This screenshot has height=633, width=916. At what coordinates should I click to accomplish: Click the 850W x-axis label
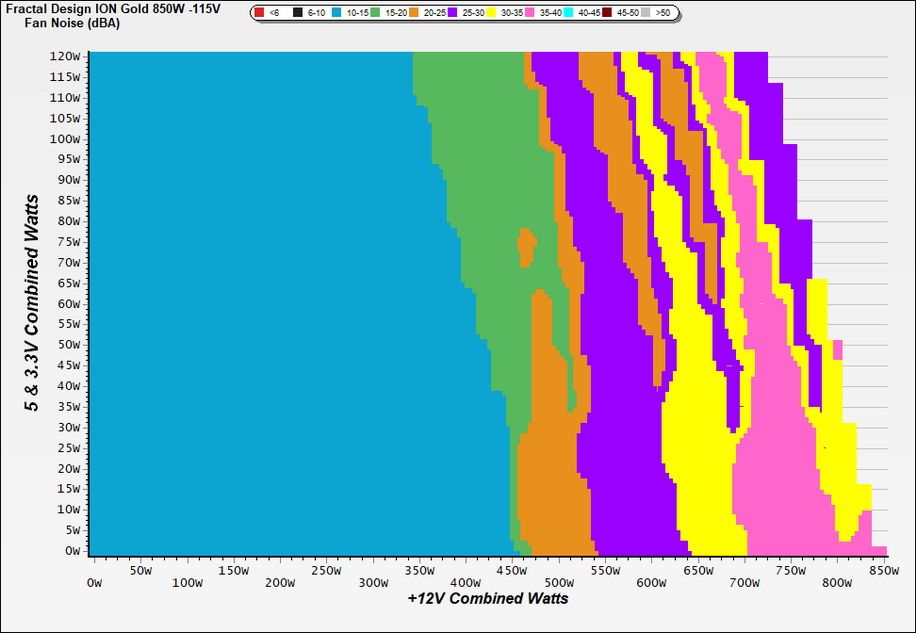click(x=884, y=571)
